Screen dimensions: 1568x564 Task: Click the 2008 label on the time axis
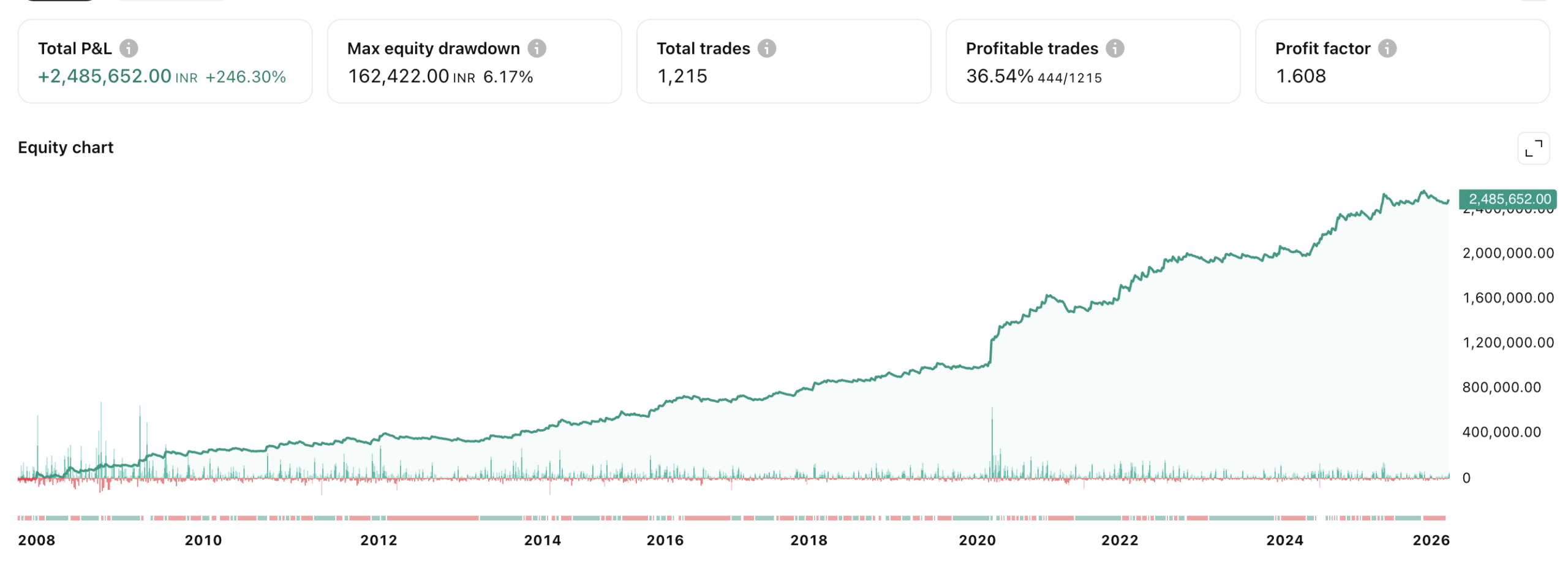pyautogui.click(x=37, y=540)
